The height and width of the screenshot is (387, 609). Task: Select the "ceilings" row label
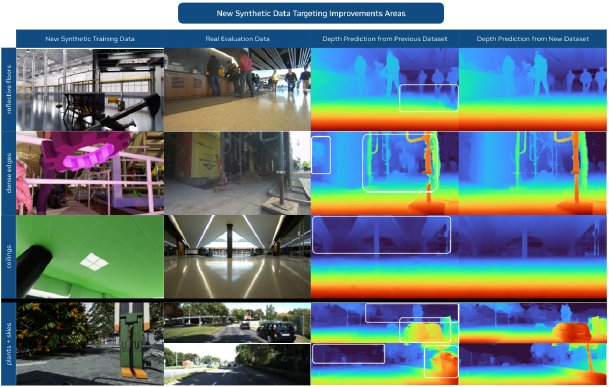[9, 257]
